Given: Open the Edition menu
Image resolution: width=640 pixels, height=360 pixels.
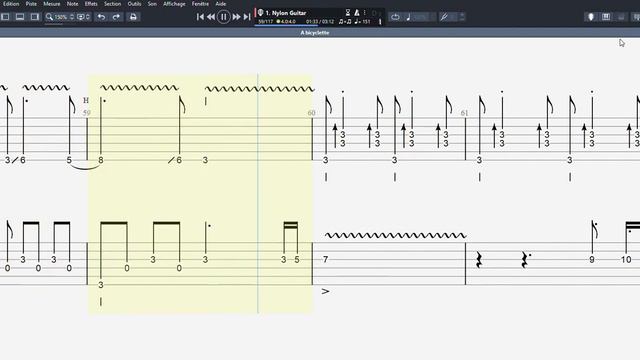Looking at the screenshot, I should tap(11, 4).
